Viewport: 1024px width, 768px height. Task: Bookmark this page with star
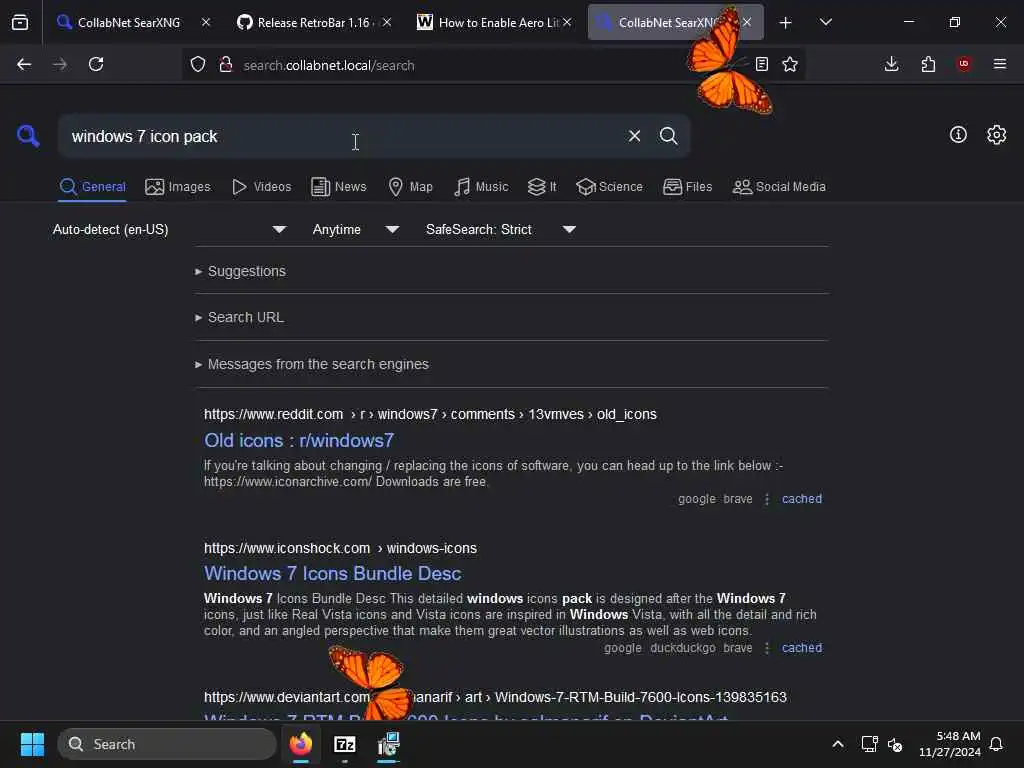pyautogui.click(x=790, y=64)
